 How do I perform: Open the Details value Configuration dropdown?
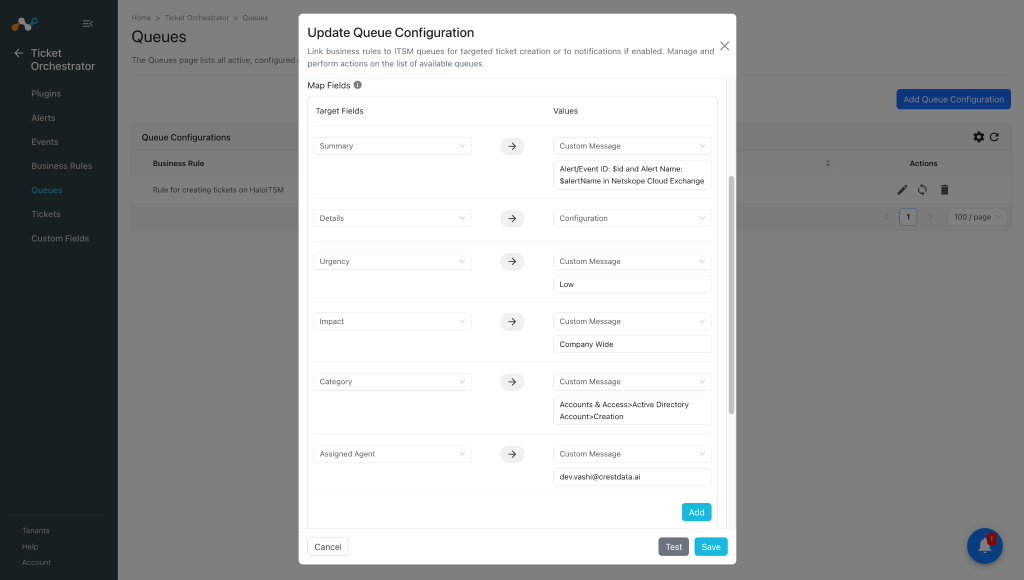632,218
